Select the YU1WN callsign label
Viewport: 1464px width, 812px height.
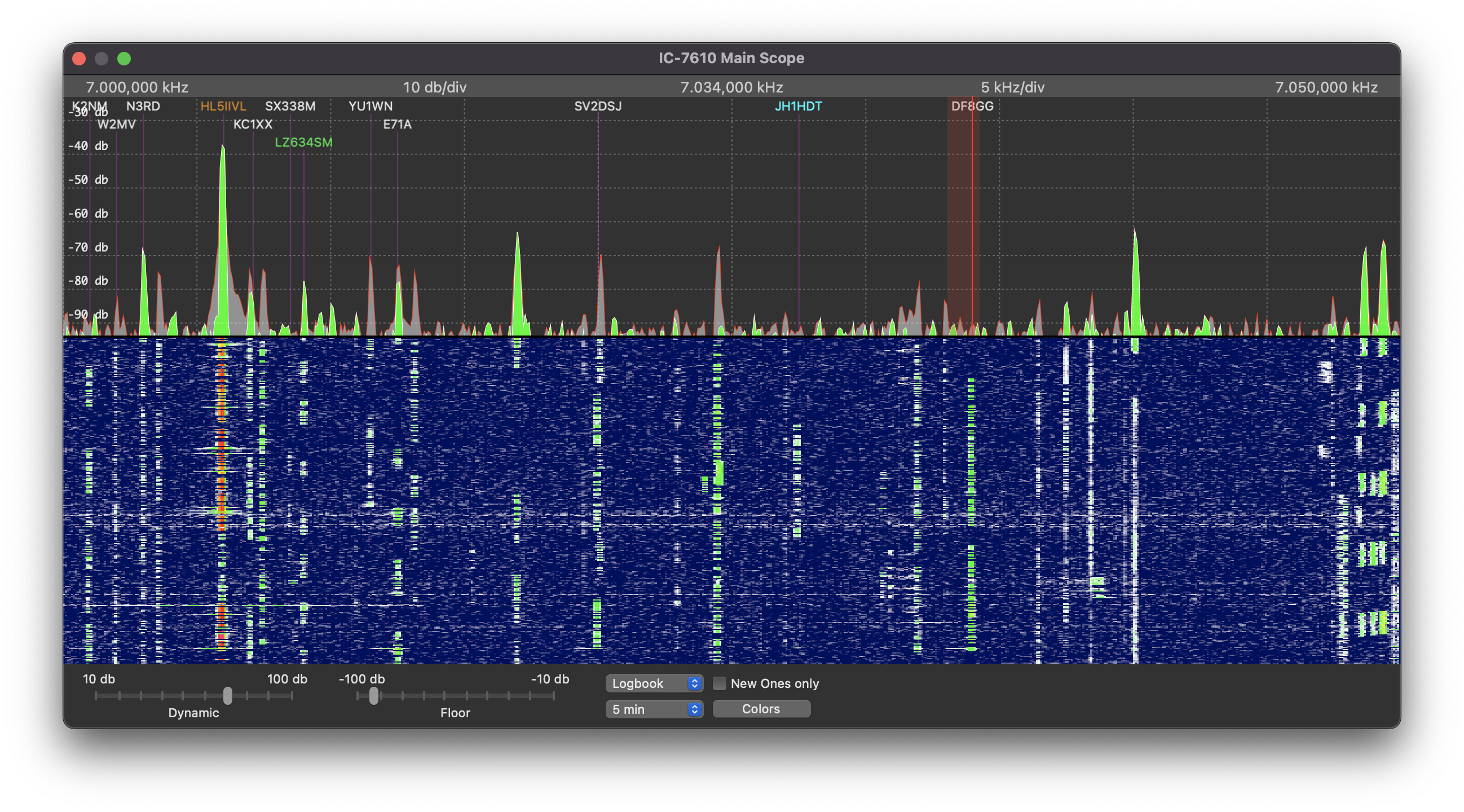point(370,106)
